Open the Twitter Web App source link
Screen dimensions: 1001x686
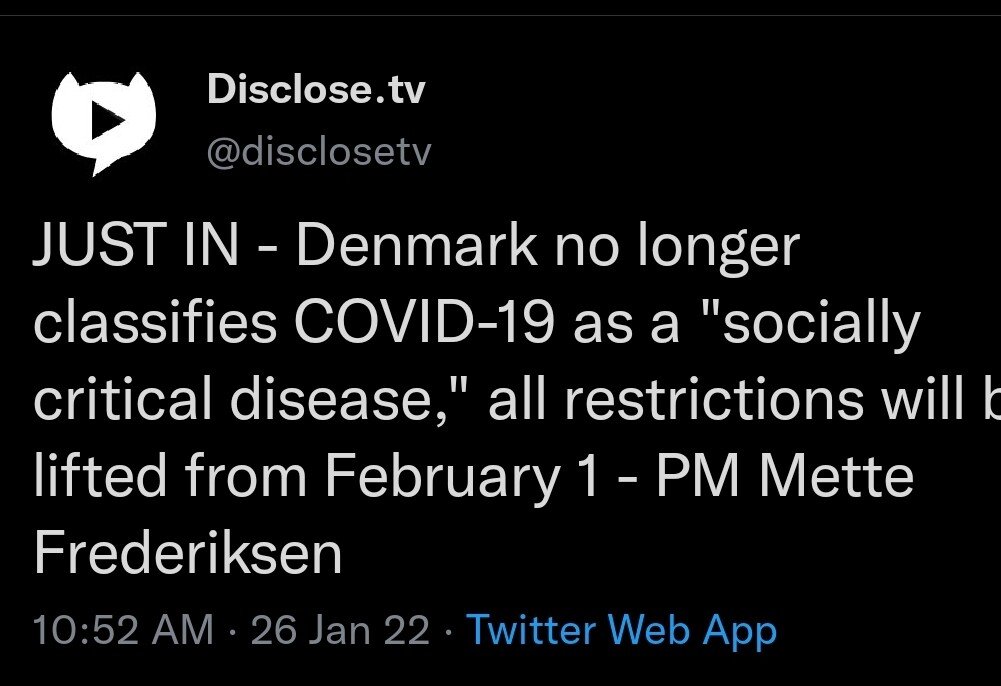pos(621,631)
